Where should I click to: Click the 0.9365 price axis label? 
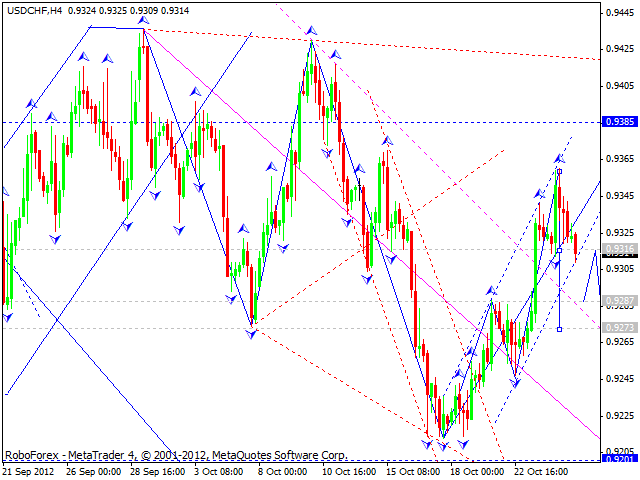(x=620, y=159)
